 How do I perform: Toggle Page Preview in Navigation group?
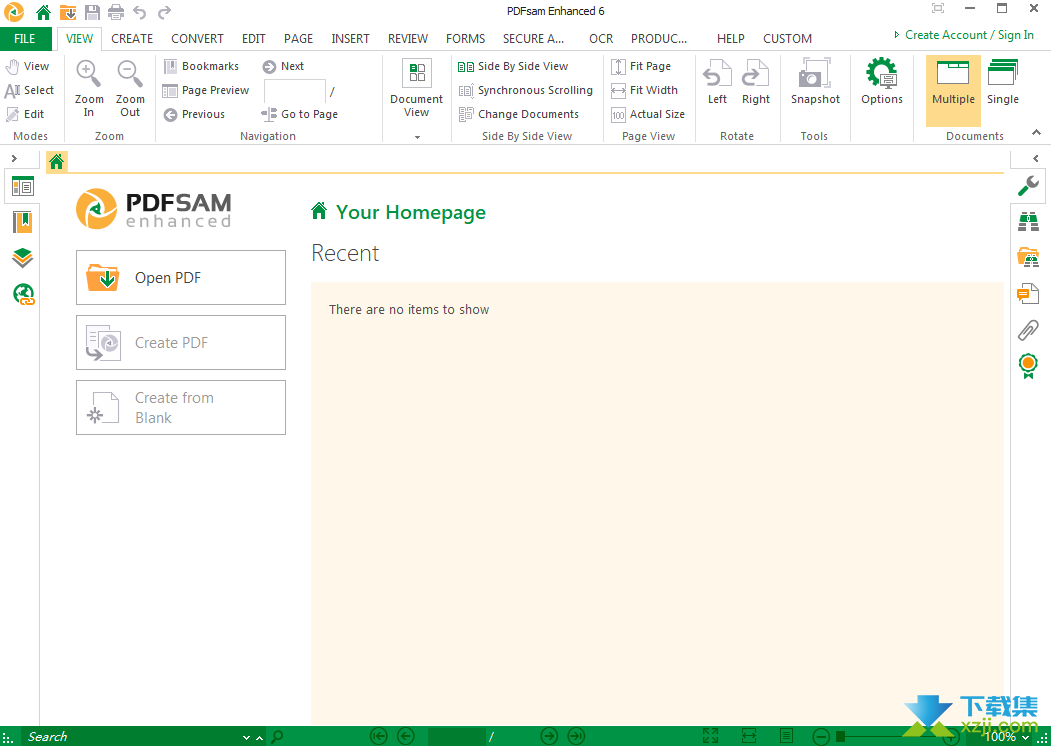[206, 90]
